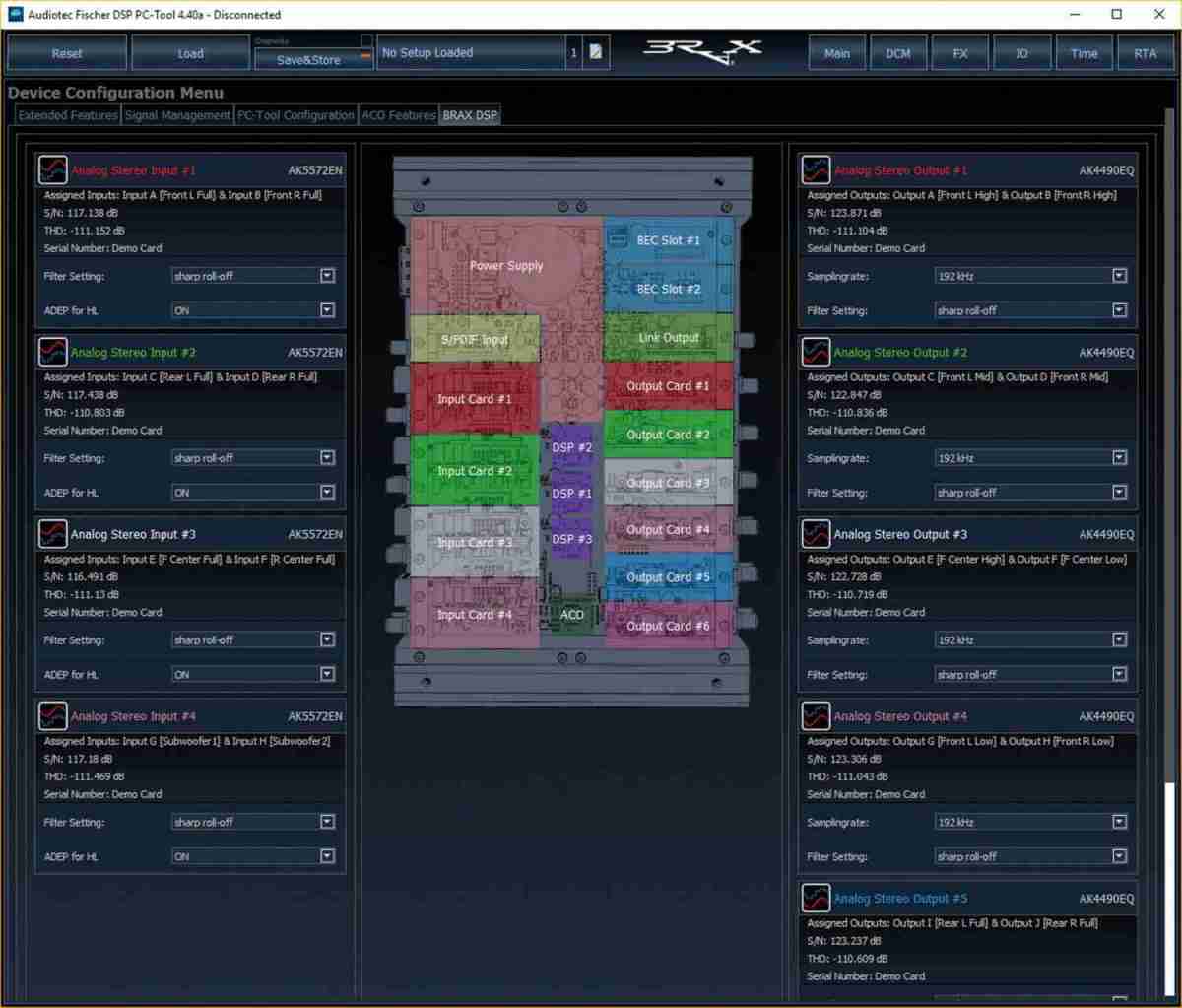Open the FX screen button

pos(960,53)
